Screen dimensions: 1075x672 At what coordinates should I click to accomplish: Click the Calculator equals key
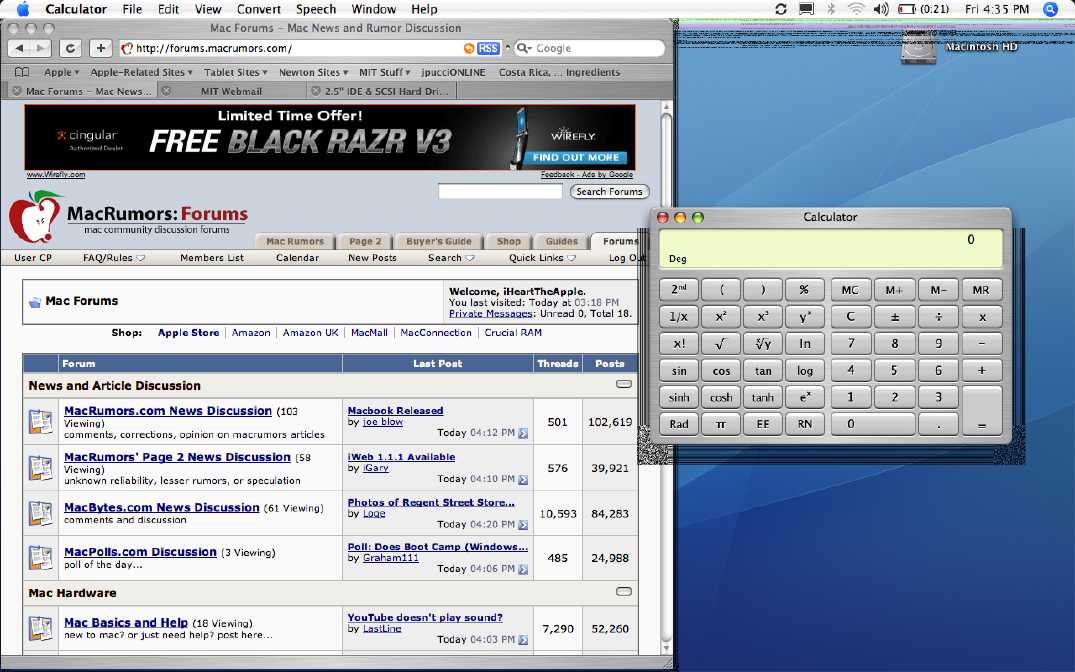[982, 410]
